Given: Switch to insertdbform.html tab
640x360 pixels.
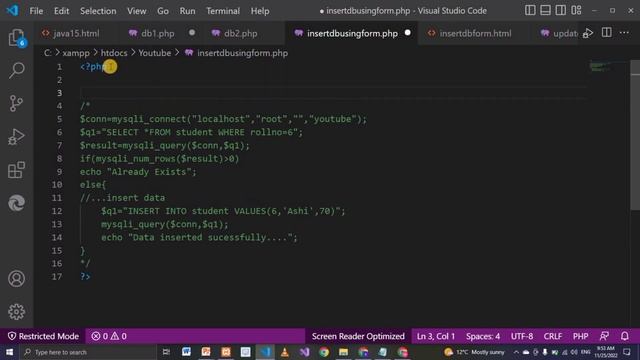Looking at the screenshot, I should coord(475,33).
